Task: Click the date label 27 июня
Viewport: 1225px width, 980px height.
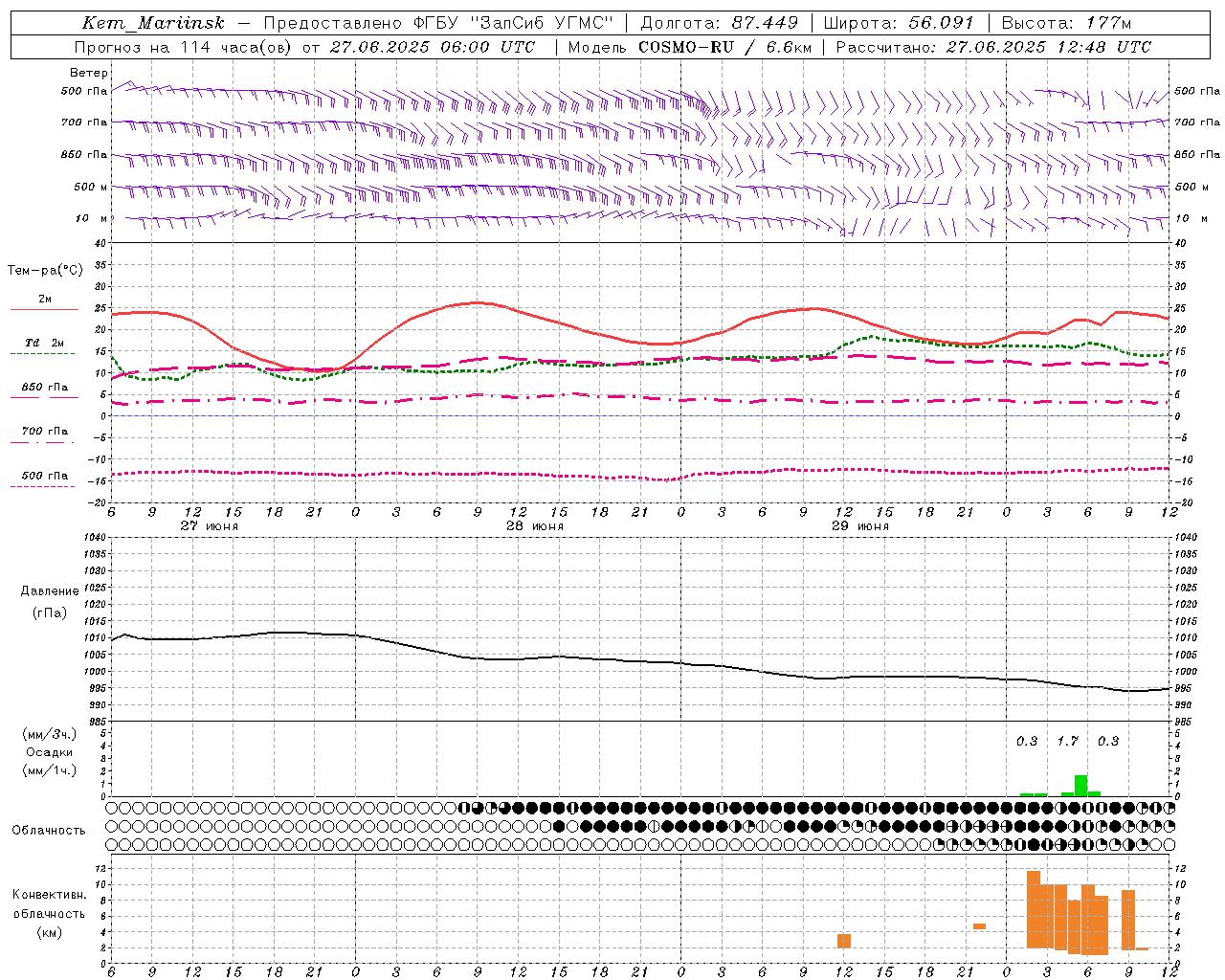Action: click(210, 525)
